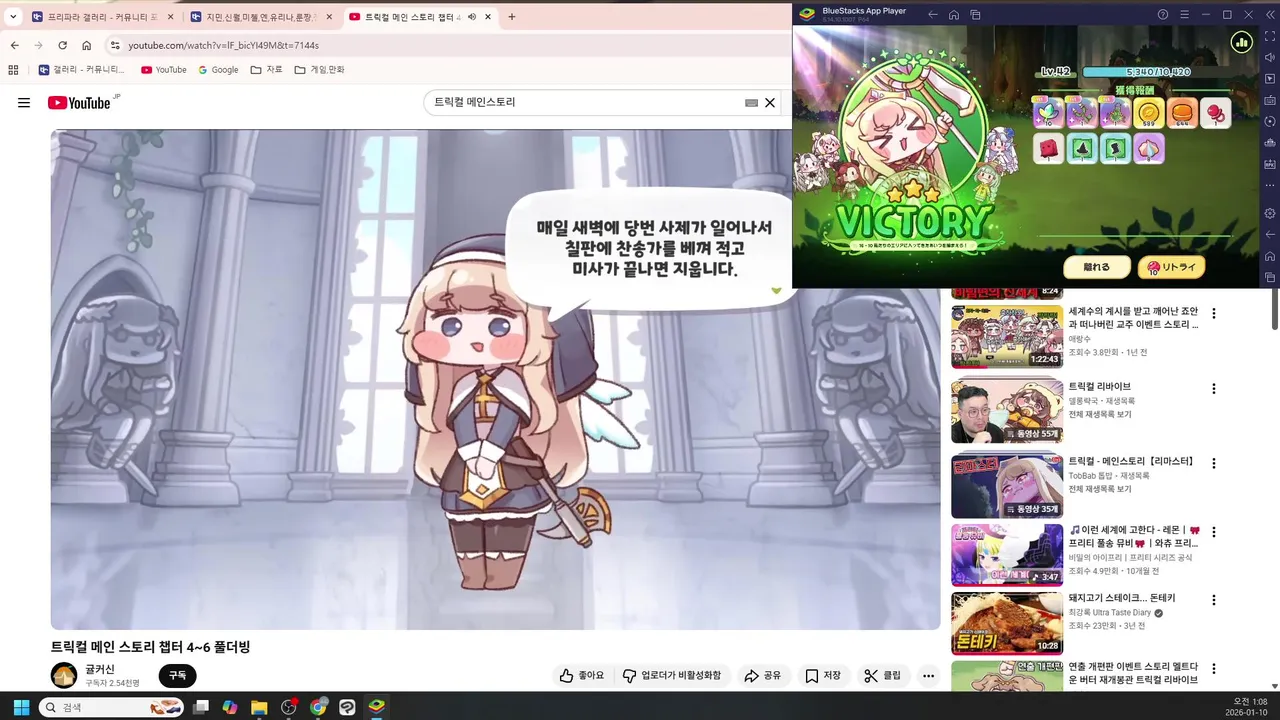The width and height of the screenshot is (1280, 720).
Task: Click the YouTube logo
Action: pos(80,103)
